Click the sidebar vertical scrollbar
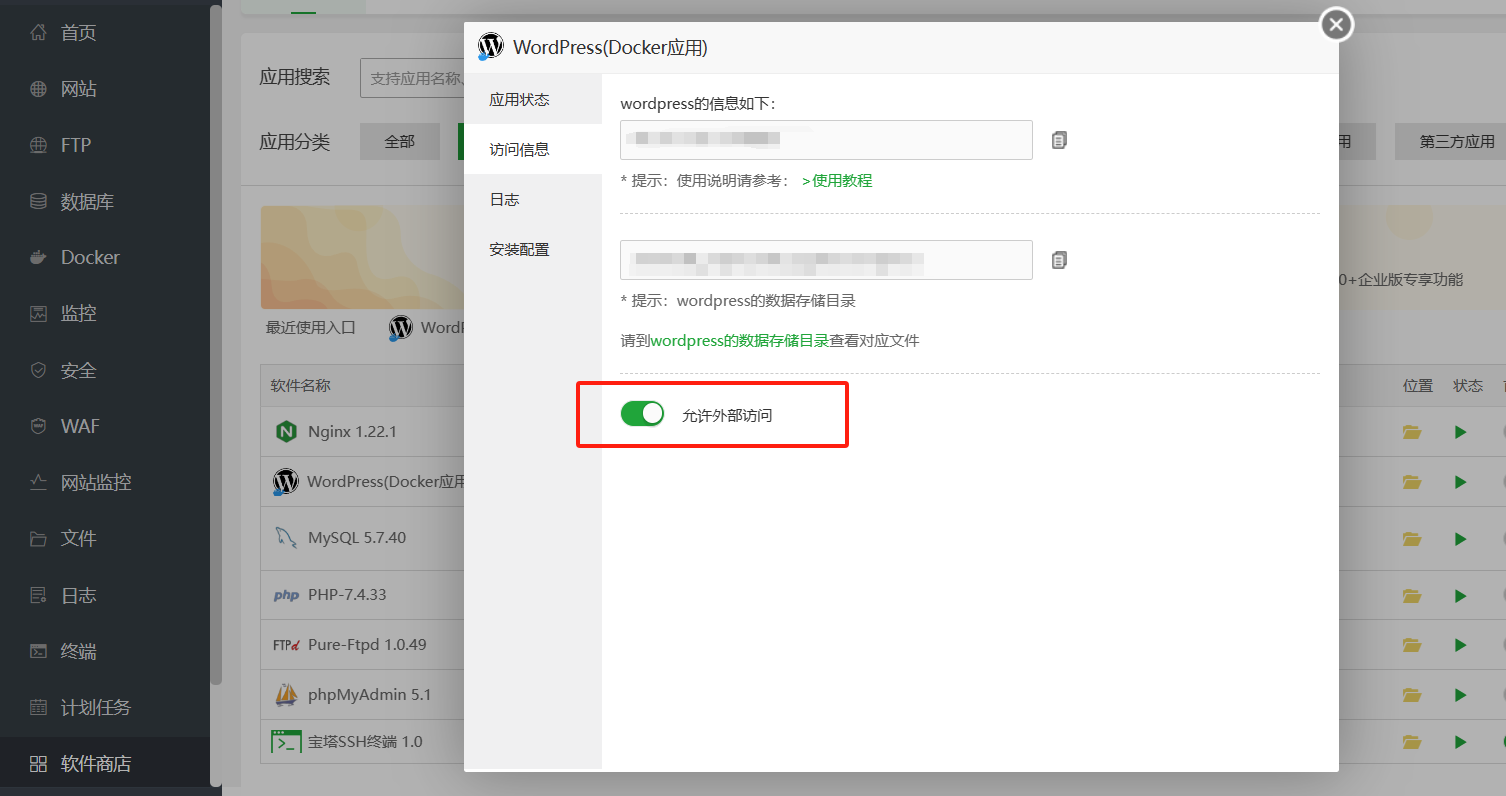The width and height of the screenshot is (1506, 796). click(216, 345)
